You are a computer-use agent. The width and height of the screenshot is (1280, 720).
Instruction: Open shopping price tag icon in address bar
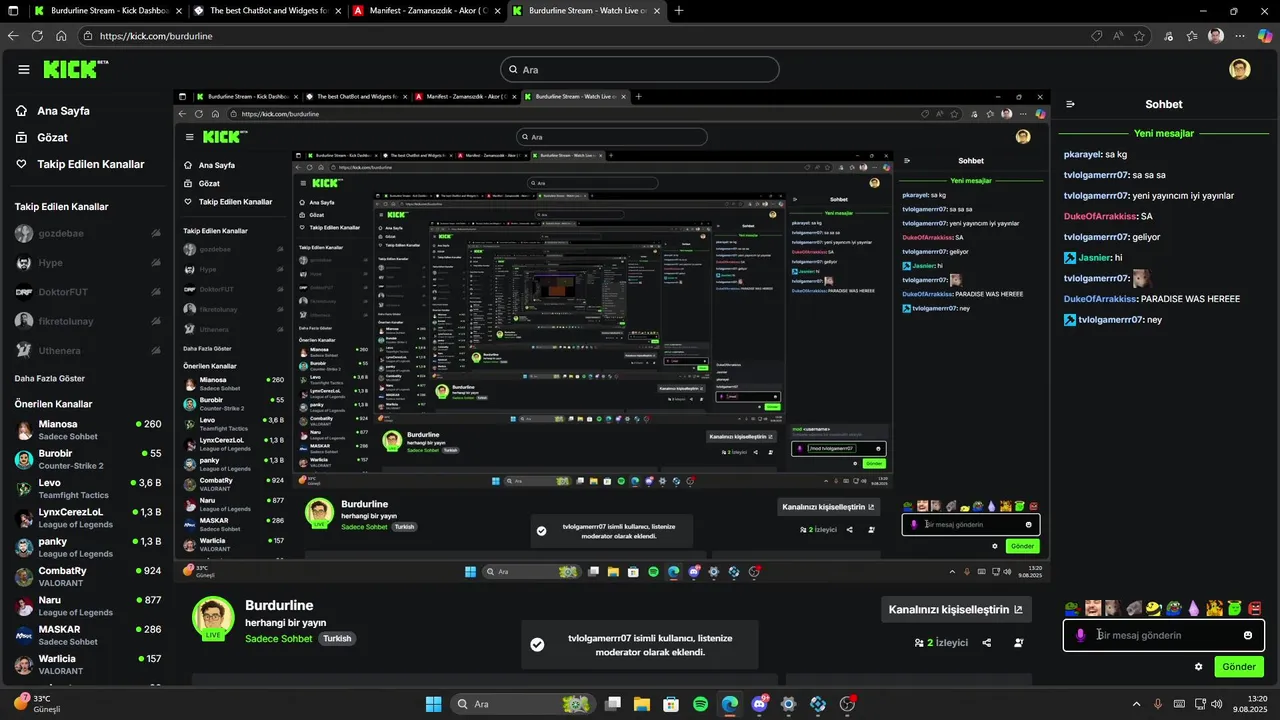(x=1097, y=36)
